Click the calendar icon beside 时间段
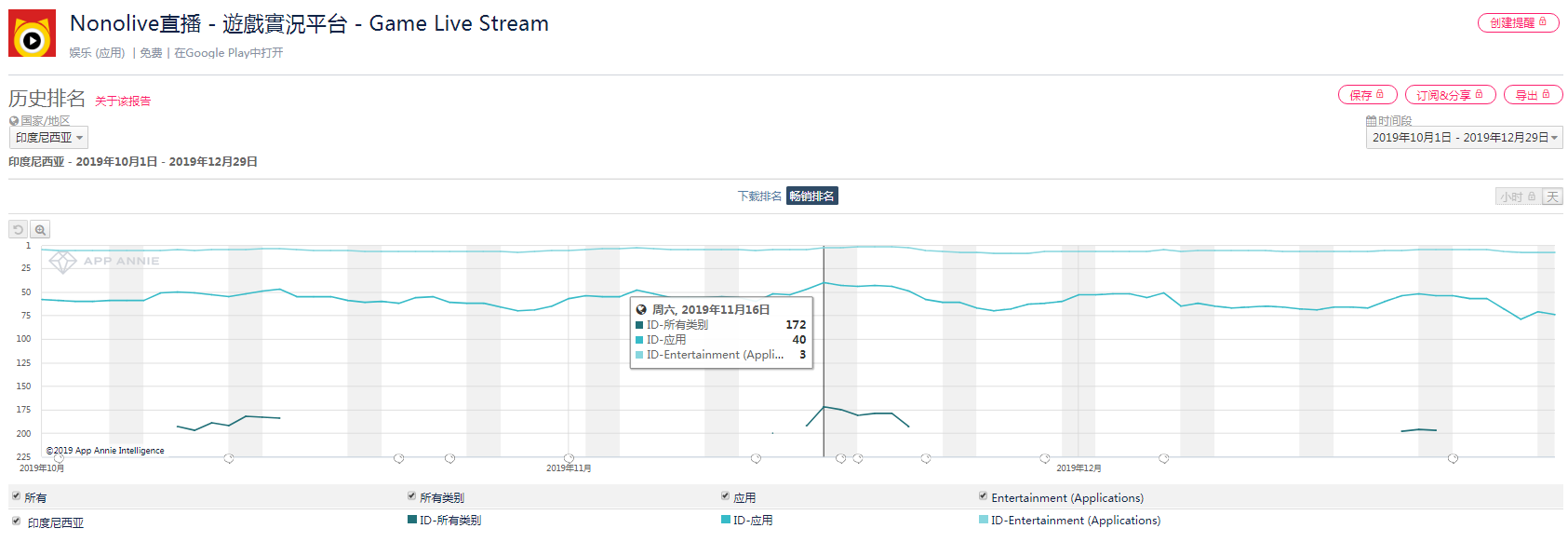 point(1371,121)
